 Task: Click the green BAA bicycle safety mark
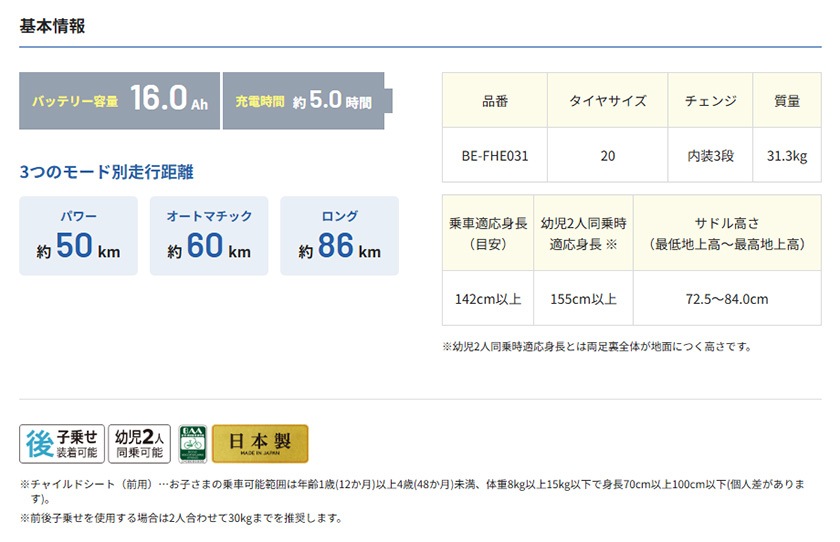[191, 443]
